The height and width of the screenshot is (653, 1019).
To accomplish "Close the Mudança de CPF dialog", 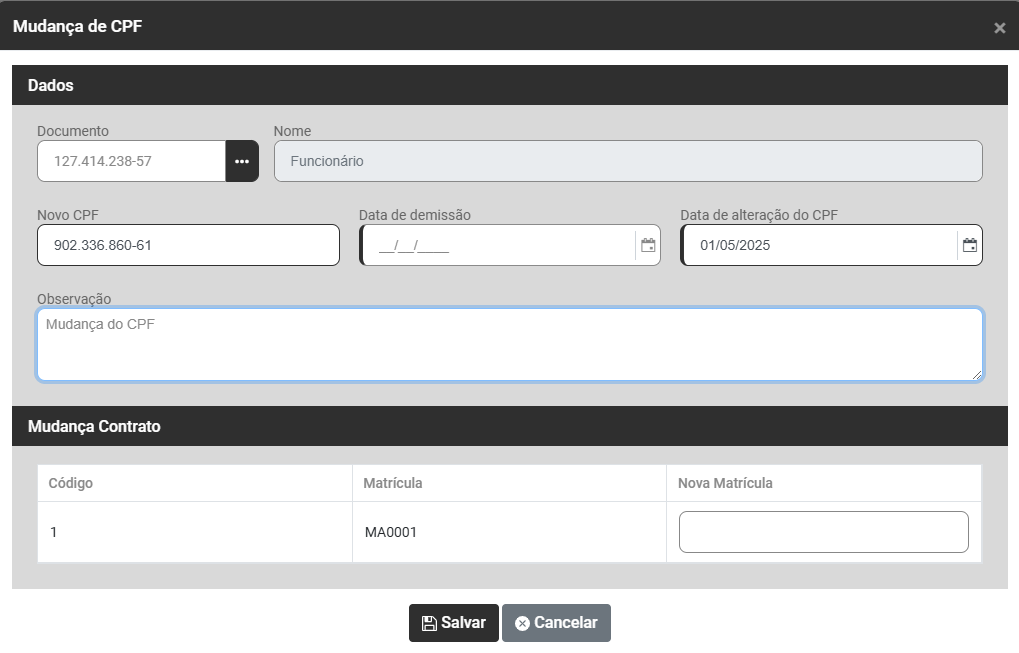I will pyautogui.click(x=1000, y=28).
